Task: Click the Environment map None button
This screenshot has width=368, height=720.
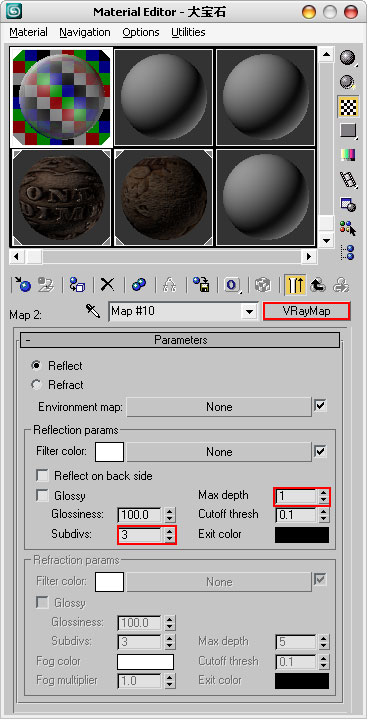Action: point(219,407)
